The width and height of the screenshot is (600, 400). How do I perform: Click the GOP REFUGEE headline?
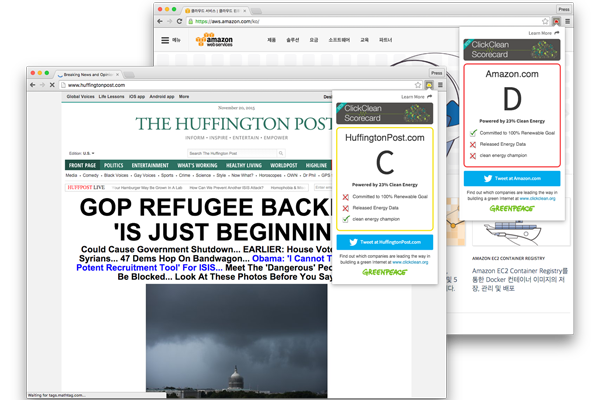point(206,219)
